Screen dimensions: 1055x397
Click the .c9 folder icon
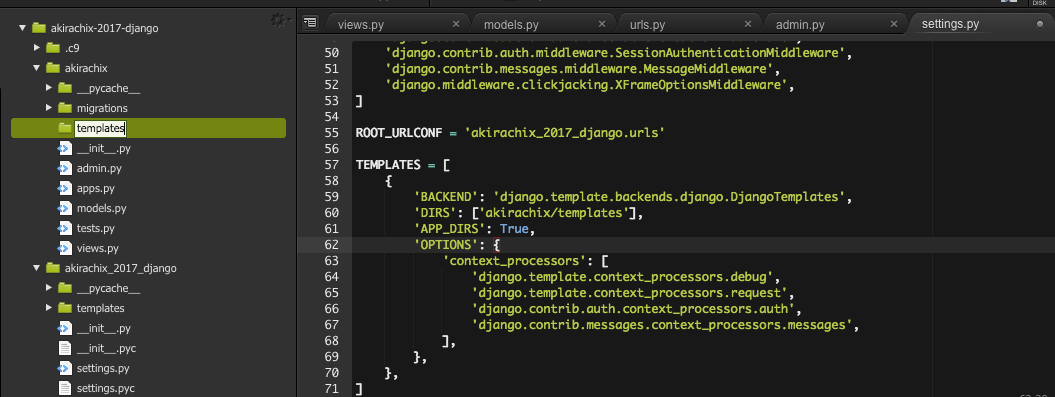point(52,48)
